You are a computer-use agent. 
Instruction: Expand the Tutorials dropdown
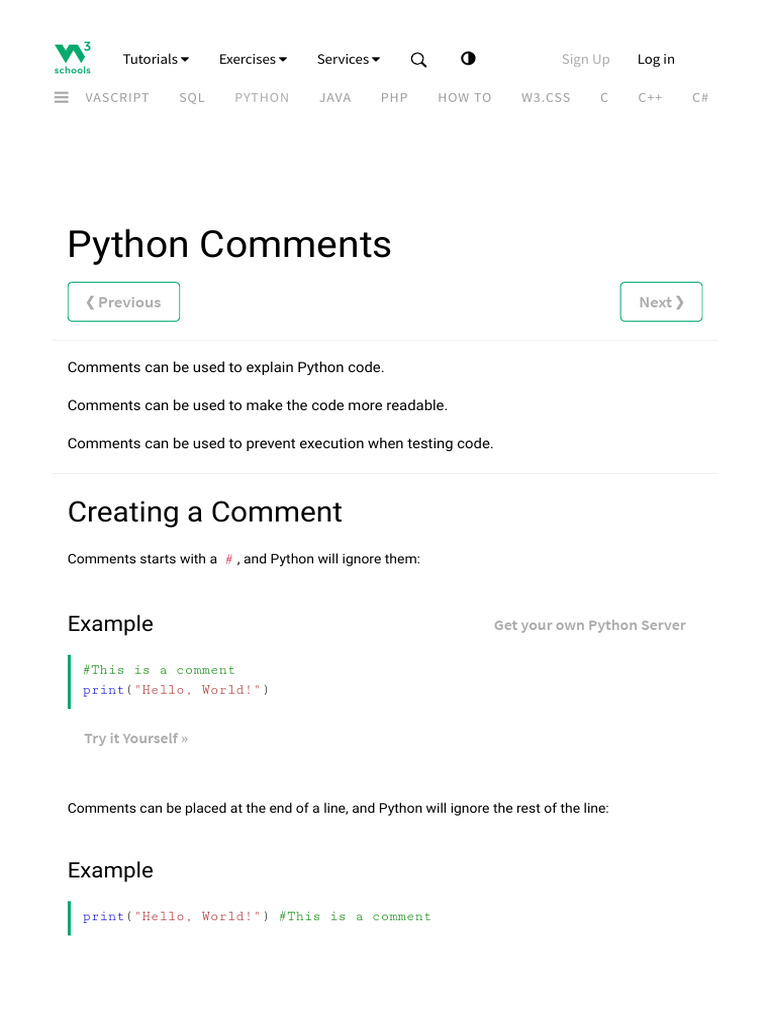pos(156,59)
